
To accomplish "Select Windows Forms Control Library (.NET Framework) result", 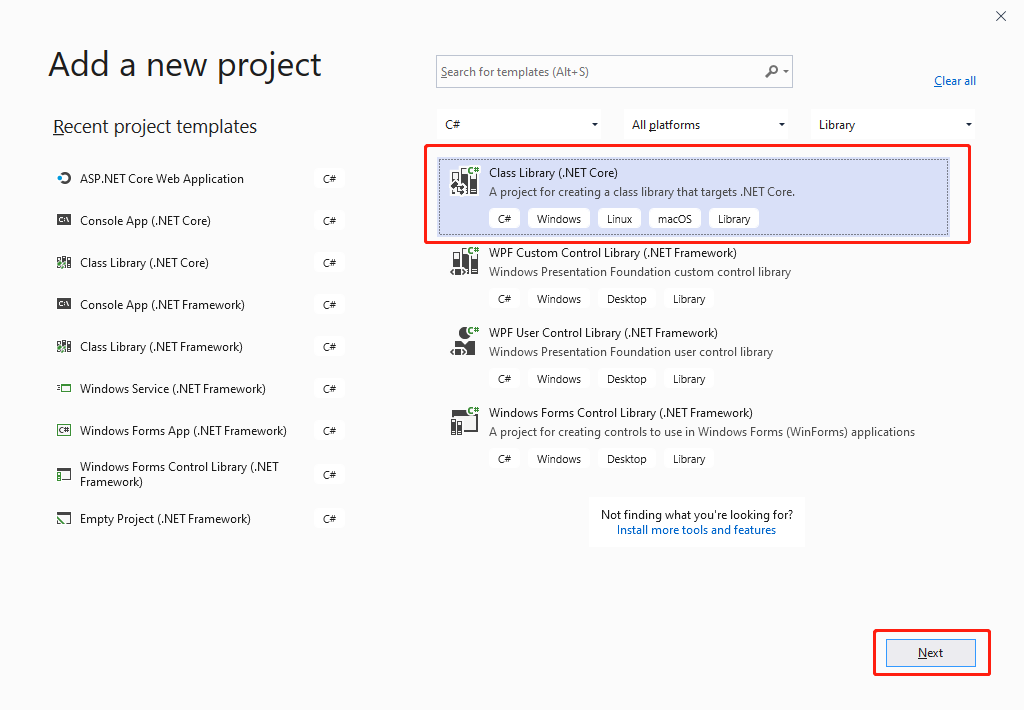I will click(694, 436).
